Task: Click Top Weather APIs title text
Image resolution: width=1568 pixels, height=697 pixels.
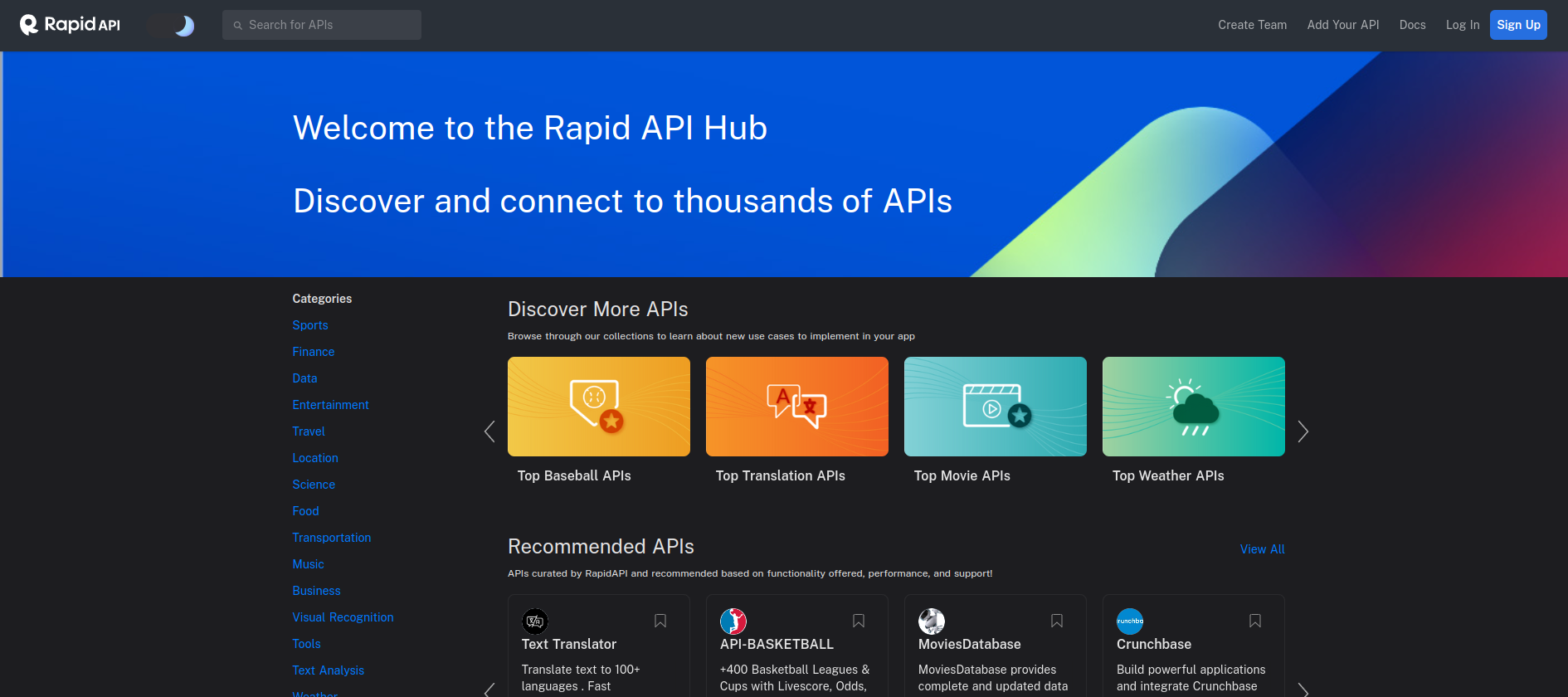Action: click(1168, 475)
